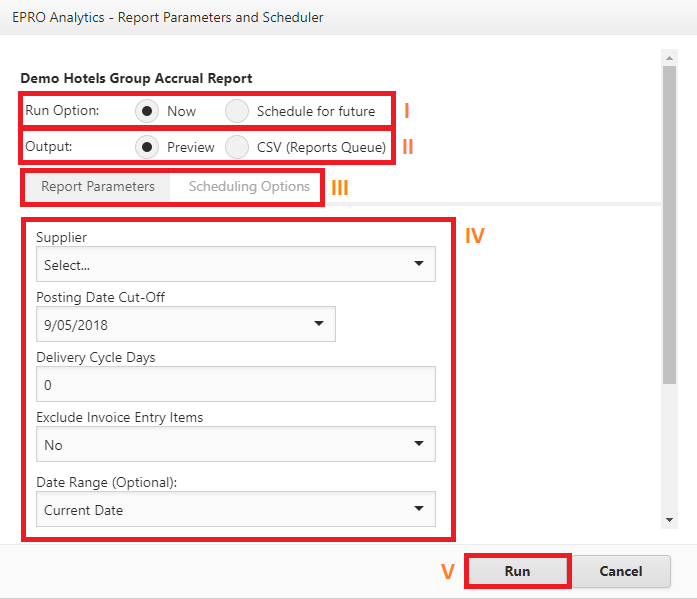Click the scrollbar down arrow
Viewport: 697px width, 599px height.
[669, 520]
